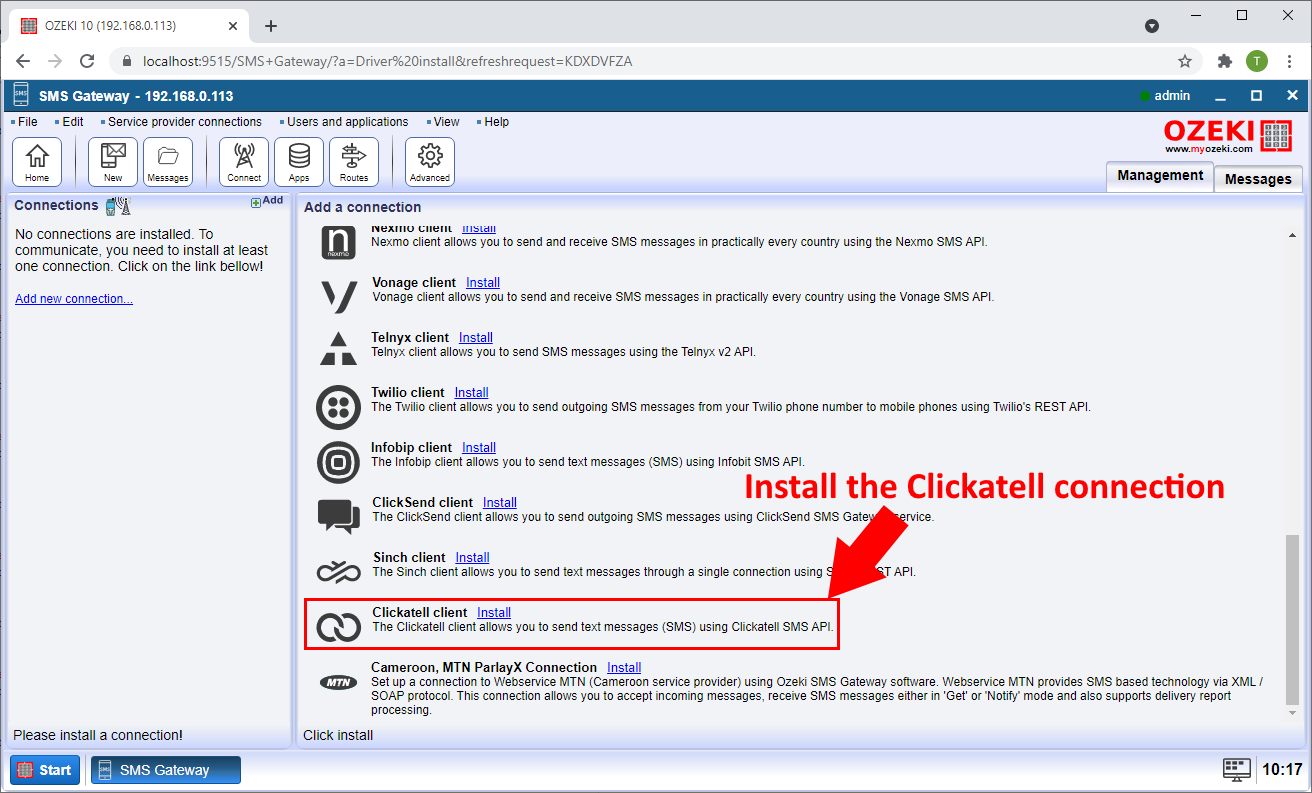Open the View menu
The width and height of the screenshot is (1312, 793).
(x=446, y=122)
